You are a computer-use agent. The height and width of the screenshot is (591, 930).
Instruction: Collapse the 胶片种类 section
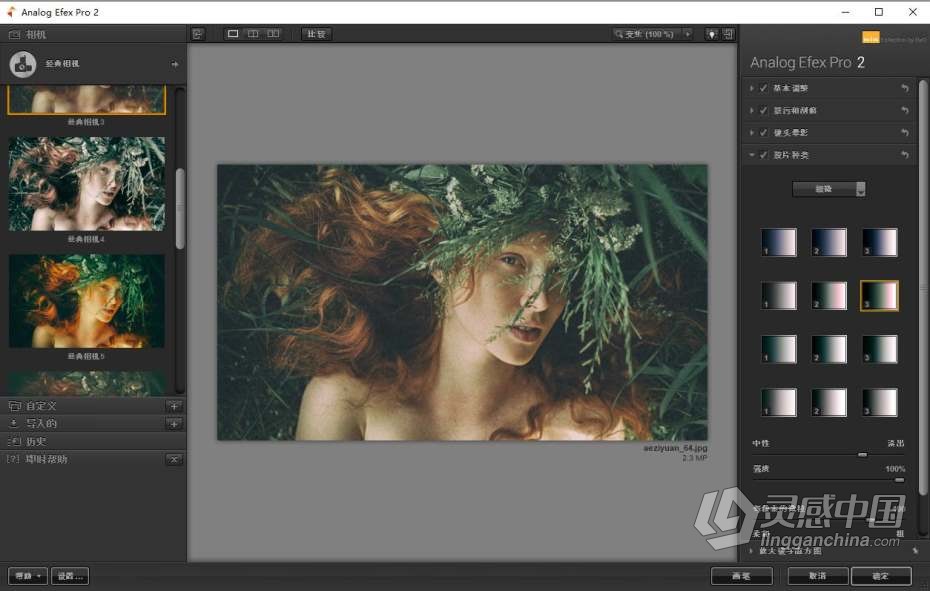coord(752,155)
